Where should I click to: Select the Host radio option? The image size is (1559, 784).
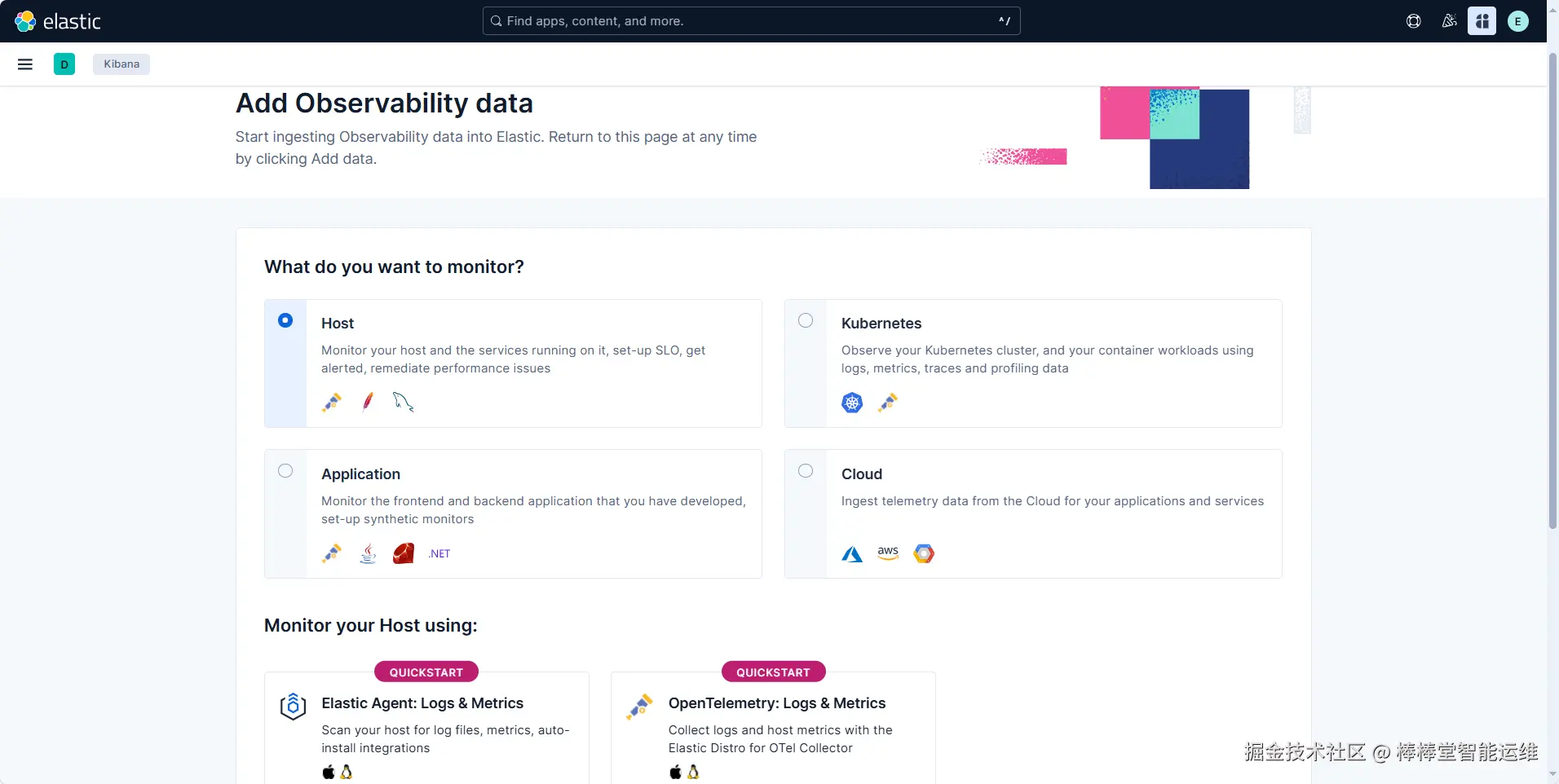click(x=285, y=320)
